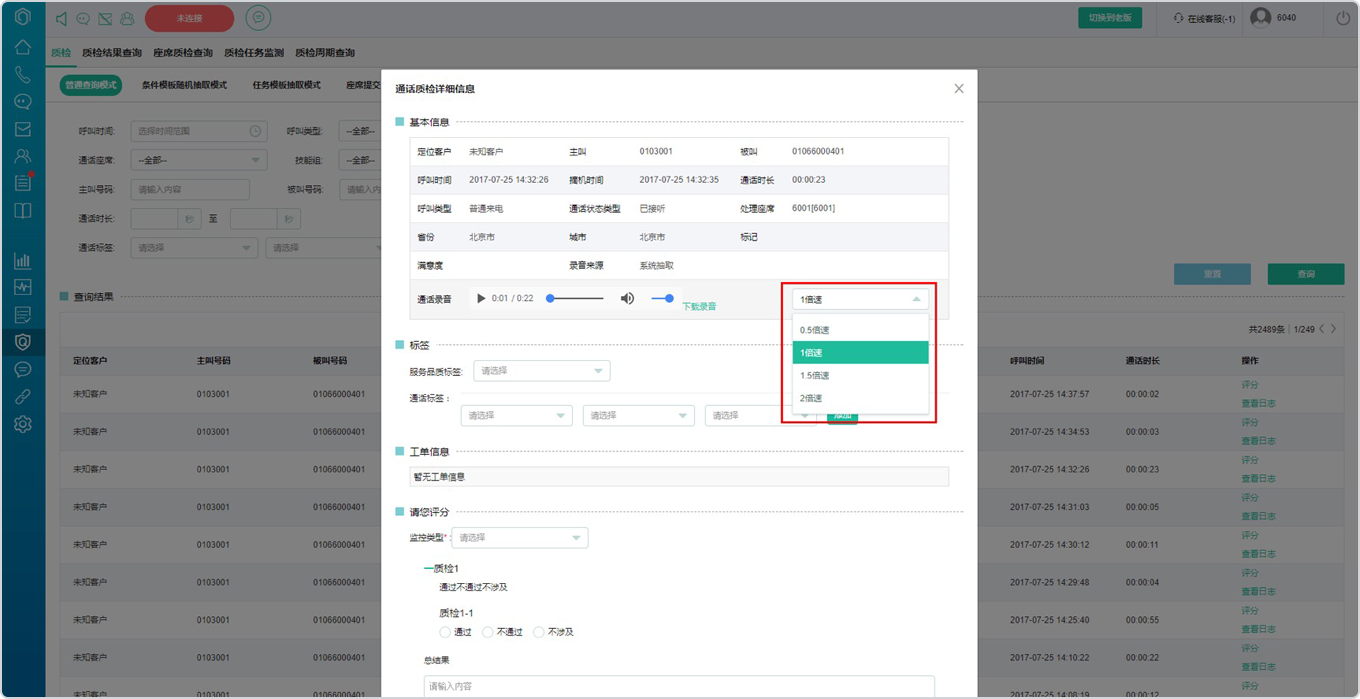Click the link chain icon in the sidebar
This screenshot has width=1360, height=699.
[23, 397]
